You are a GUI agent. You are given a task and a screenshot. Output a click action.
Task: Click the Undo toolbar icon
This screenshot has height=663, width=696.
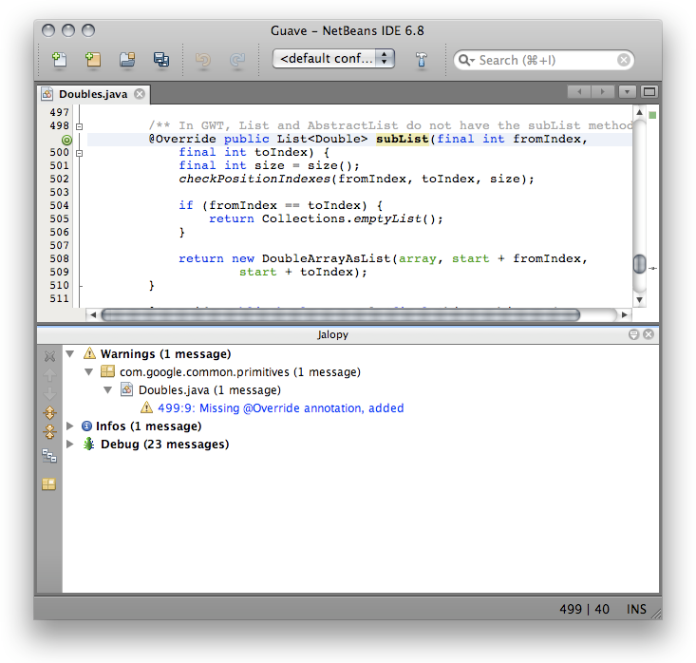tap(203, 59)
